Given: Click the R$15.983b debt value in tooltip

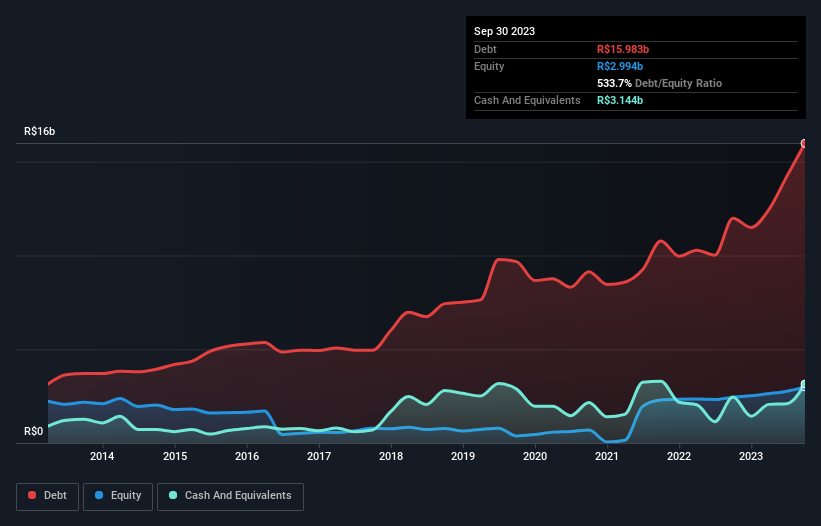Looking at the screenshot, I should click(x=623, y=49).
